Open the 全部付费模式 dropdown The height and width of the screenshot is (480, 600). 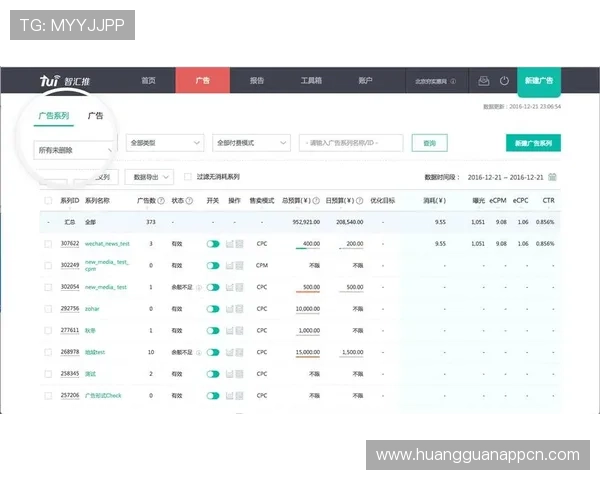pyautogui.click(x=252, y=143)
